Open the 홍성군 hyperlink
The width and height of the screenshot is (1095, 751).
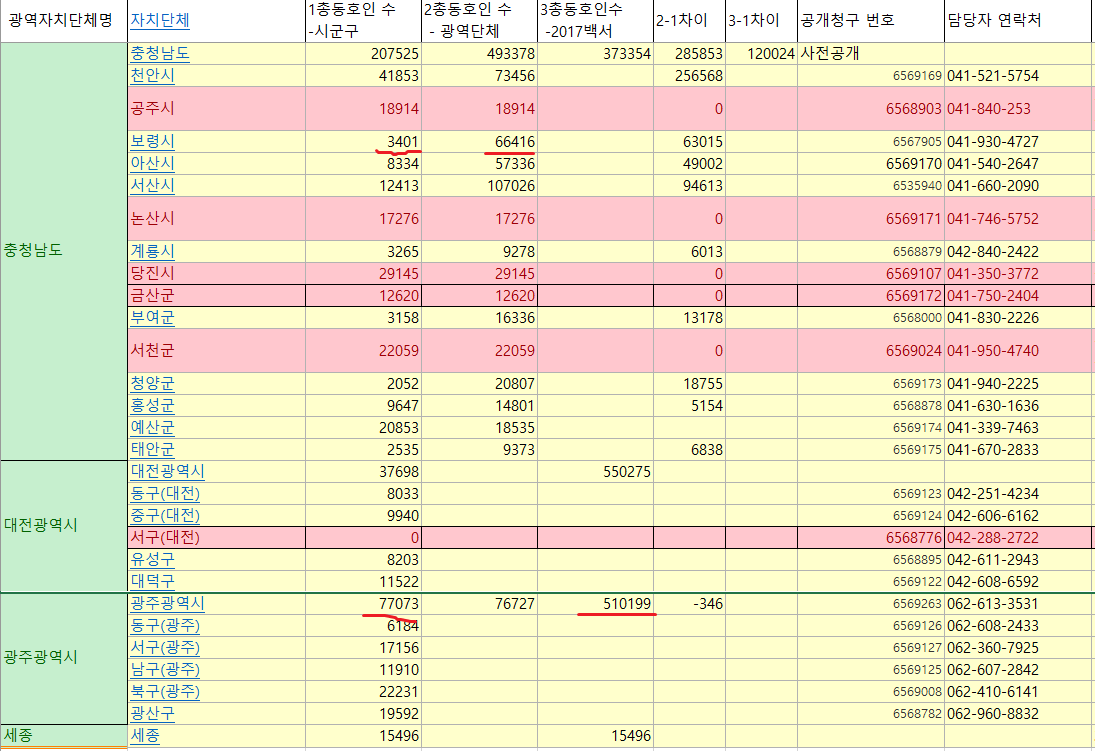click(152, 406)
